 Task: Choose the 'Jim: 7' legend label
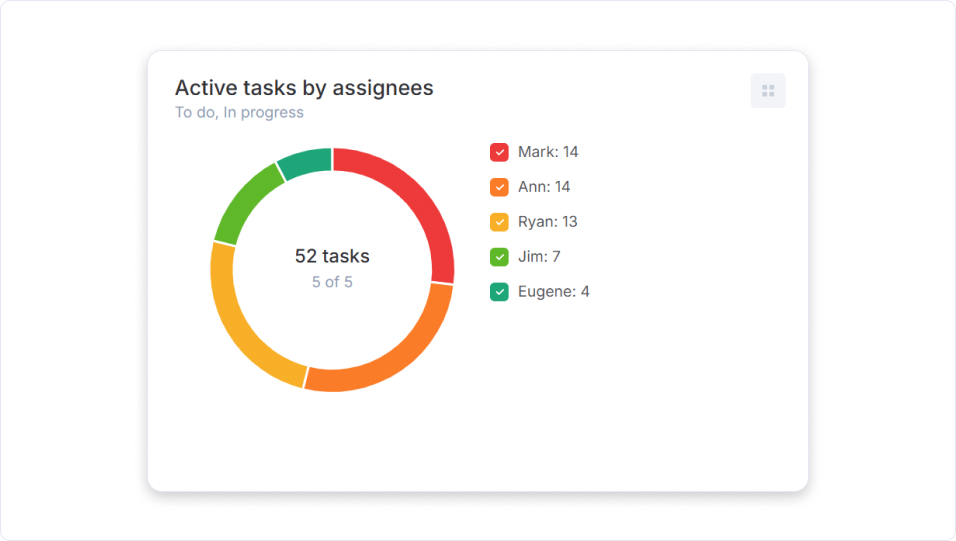539,257
